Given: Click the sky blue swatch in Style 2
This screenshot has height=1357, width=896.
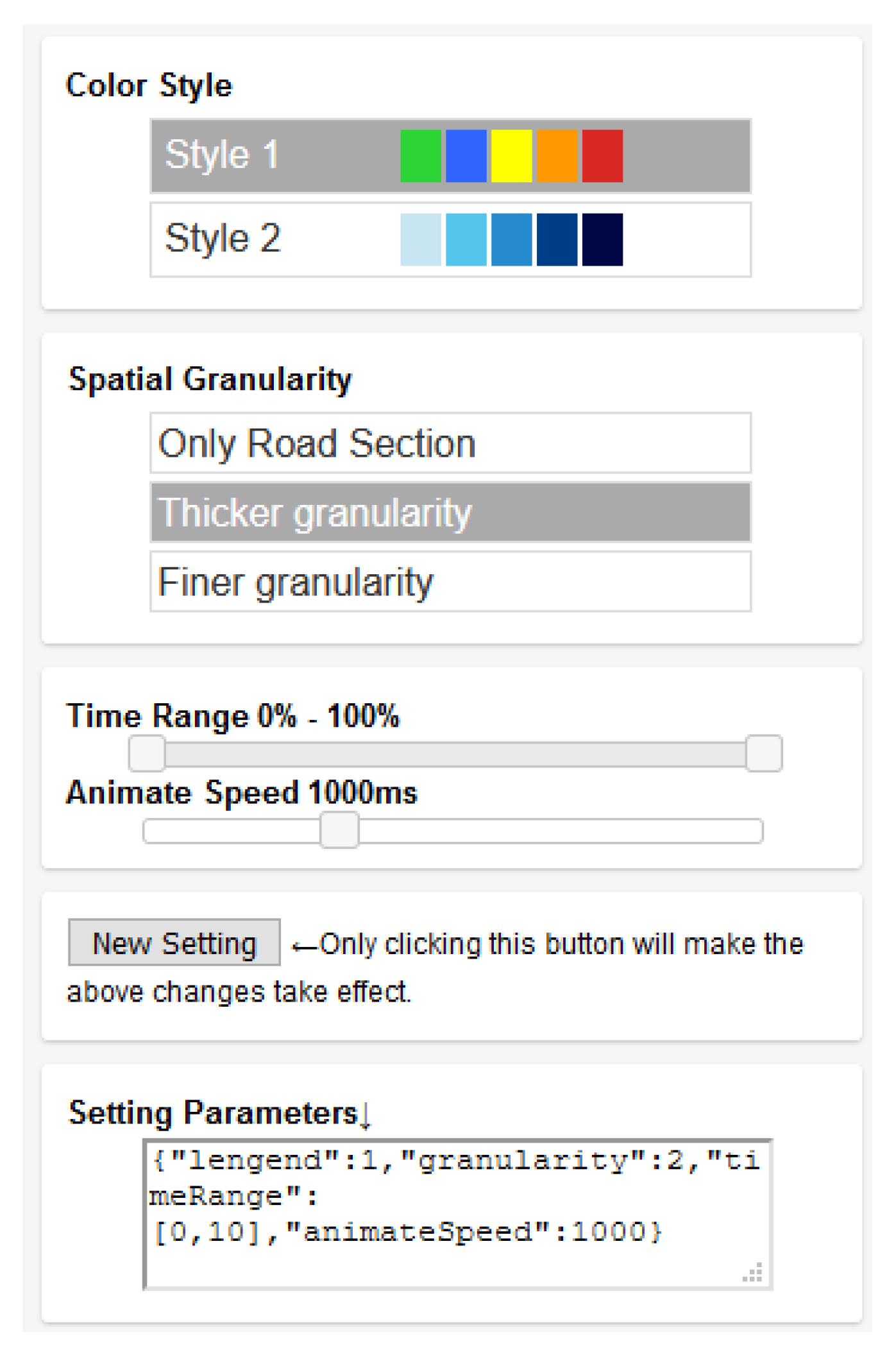Looking at the screenshot, I should (x=466, y=239).
